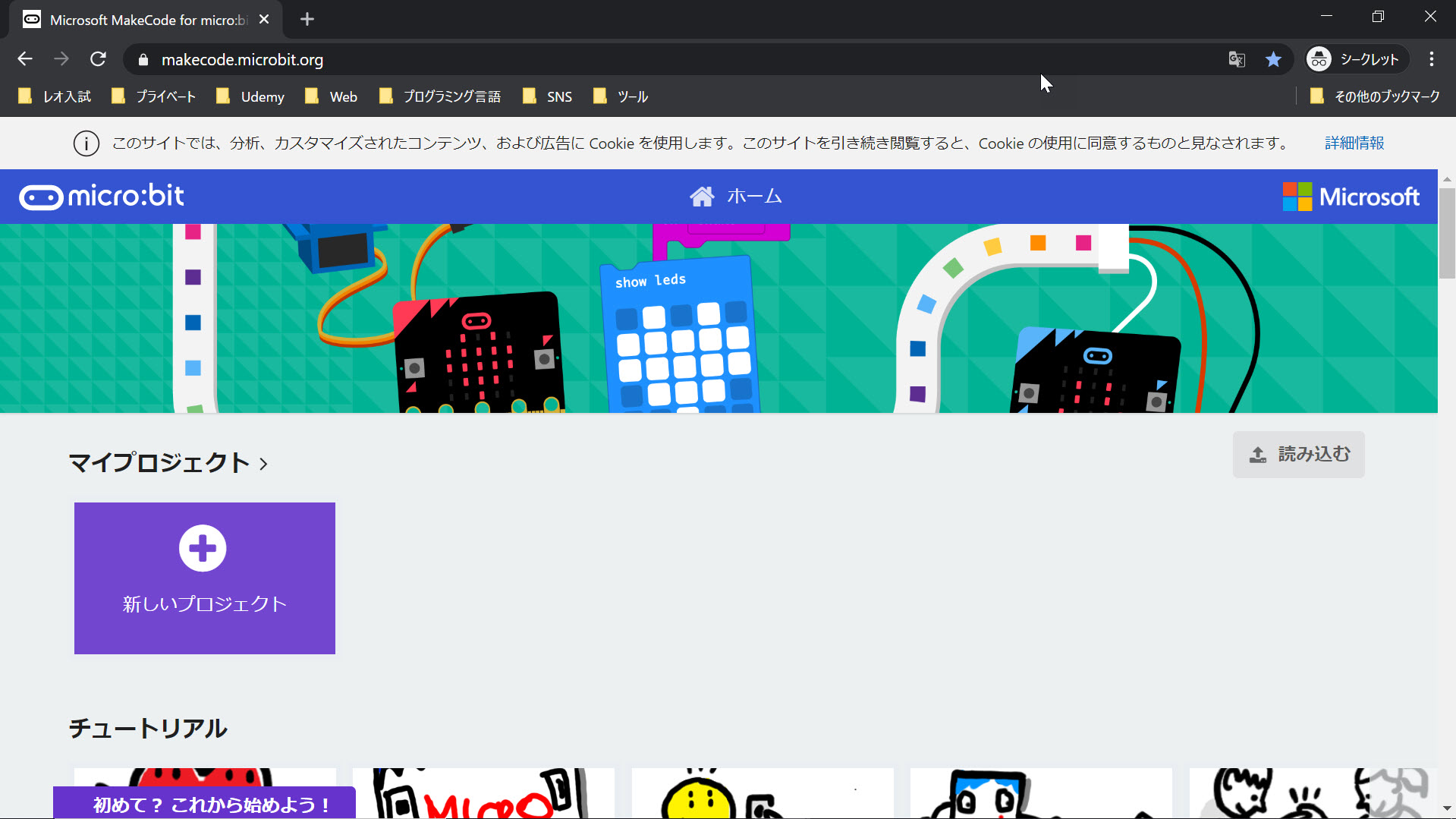
Task: Click the cookie notice info icon
Action: click(x=86, y=143)
